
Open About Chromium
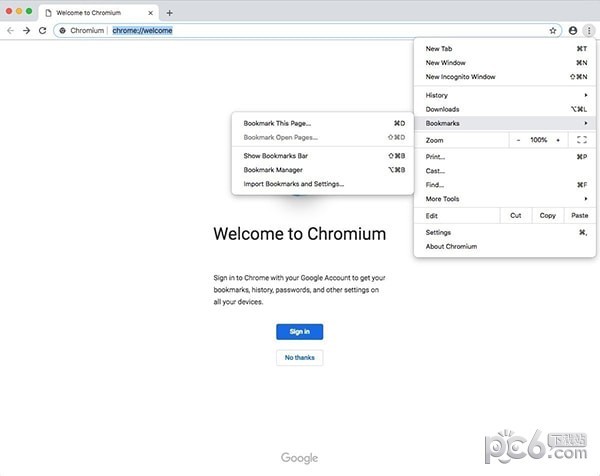pyautogui.click(x=505, y=246)
